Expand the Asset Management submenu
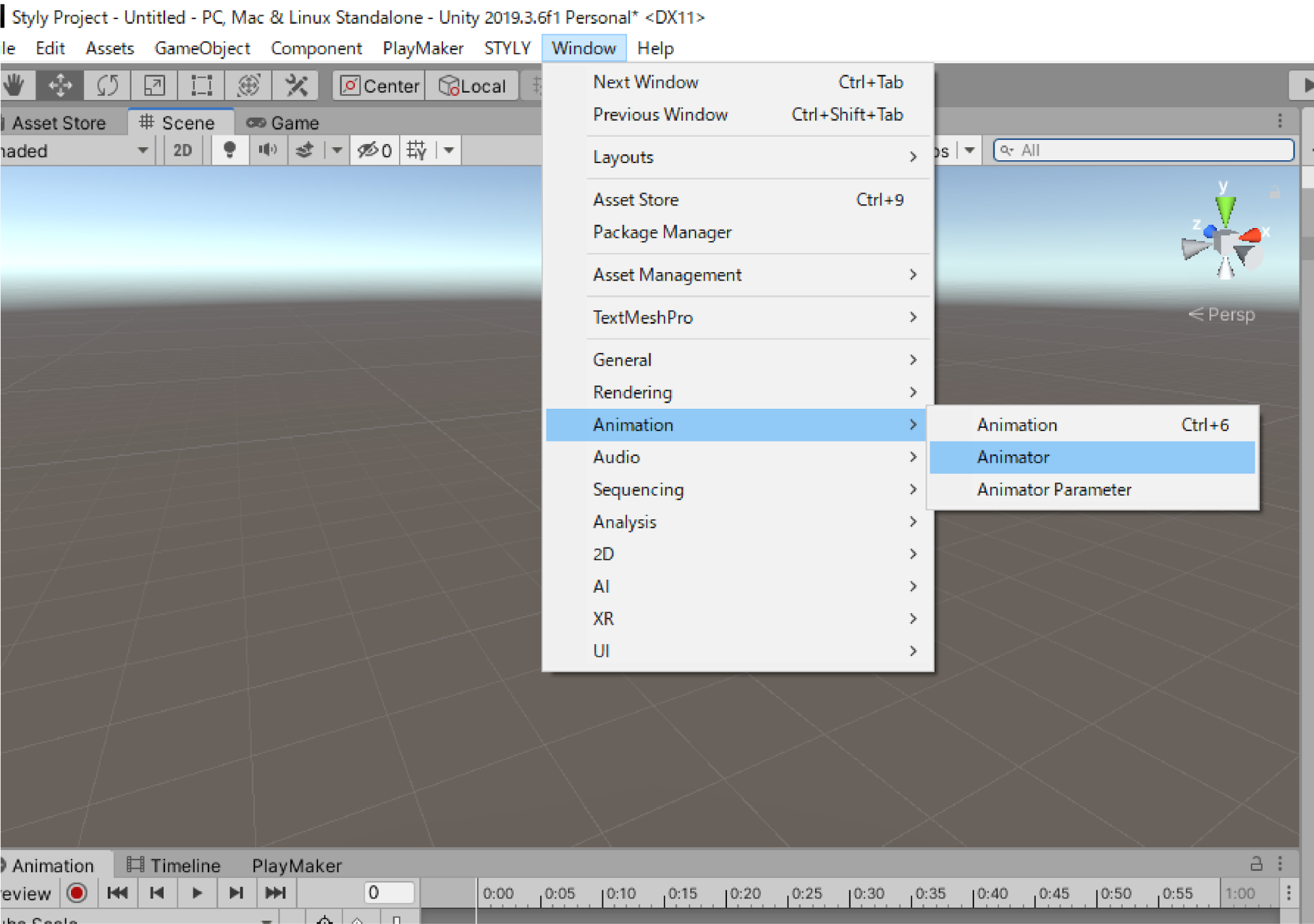This screenshot has width=1314, height=924. tap(738, 275)
